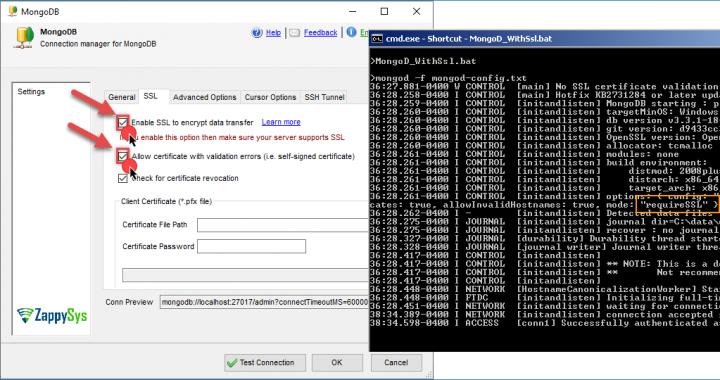Enable SSL to encrypt data transfer checkbox
The width and height of the screenshot is (720, 380).
click(x=122, y=122)
